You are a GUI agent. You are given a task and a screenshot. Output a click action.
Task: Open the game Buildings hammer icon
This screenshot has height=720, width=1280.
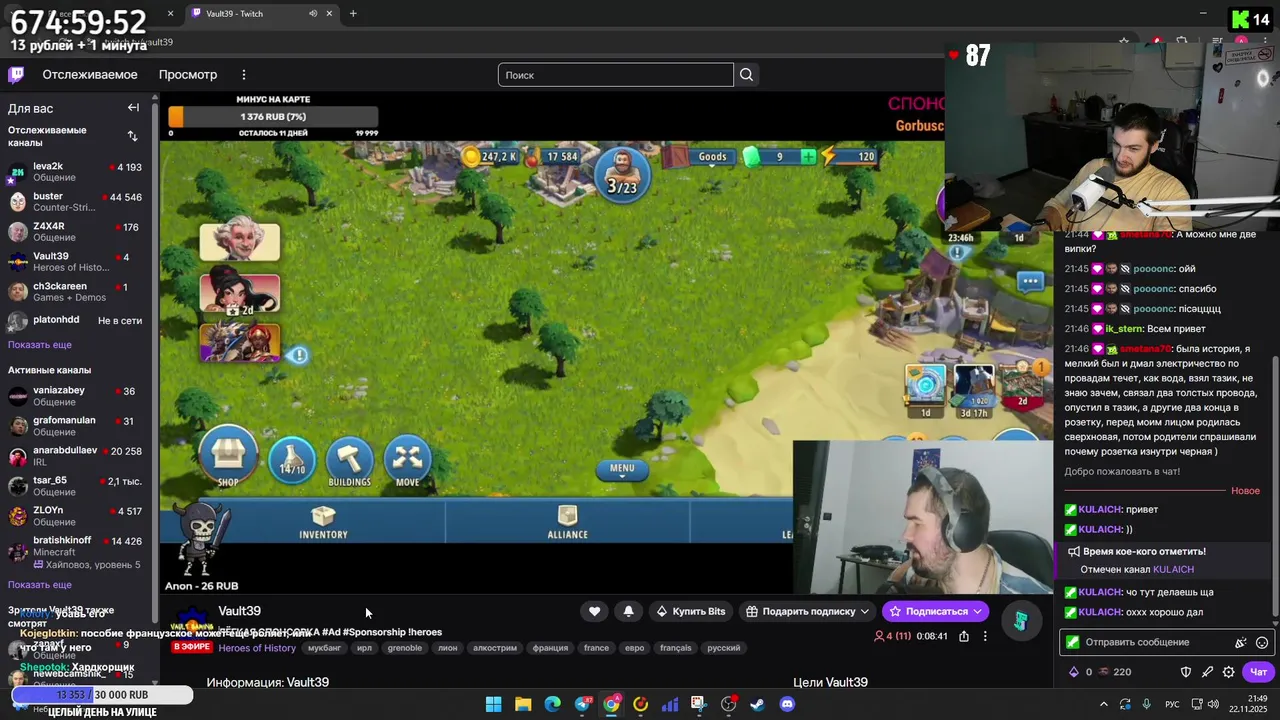coord(350,460)
